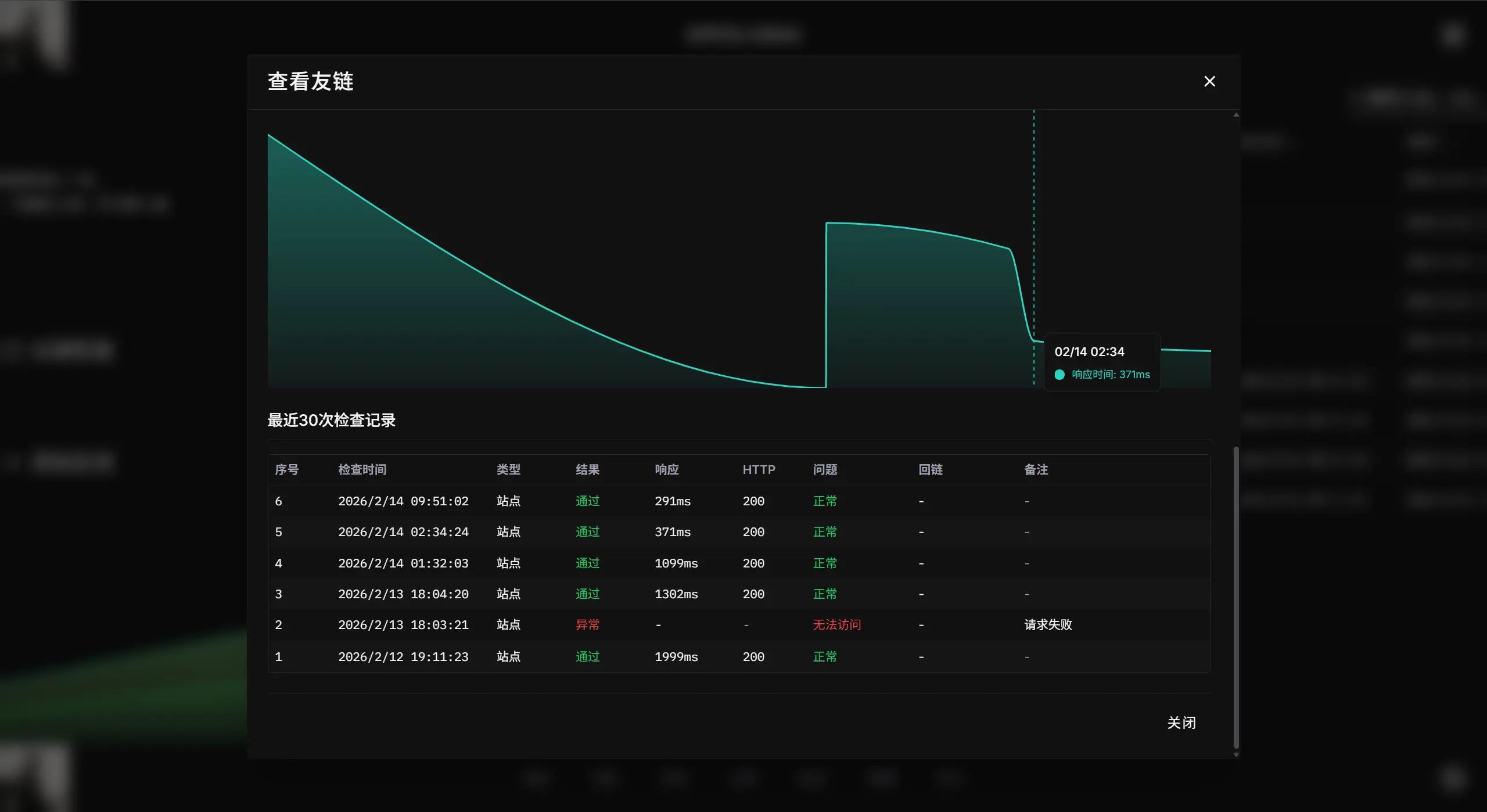This screenshot has width=1487, height=812.
Task: Click the red 异常 result in row 2
Action: pyautogui.click(x=587, y=625)
